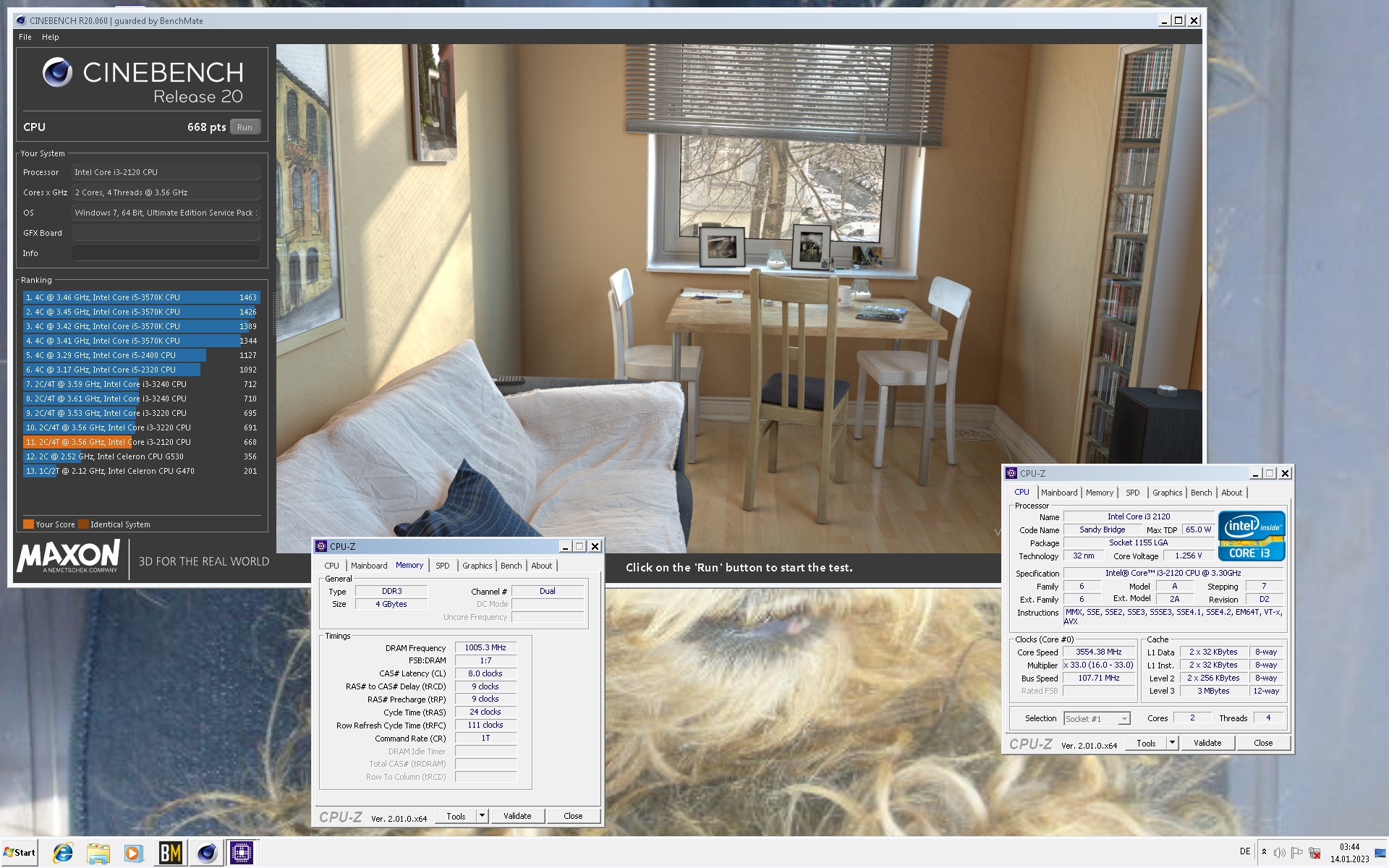Open the Cinebench Help menu
Image resolution: width=1389 pixels, height=868 pixels.
coord(50,37)
